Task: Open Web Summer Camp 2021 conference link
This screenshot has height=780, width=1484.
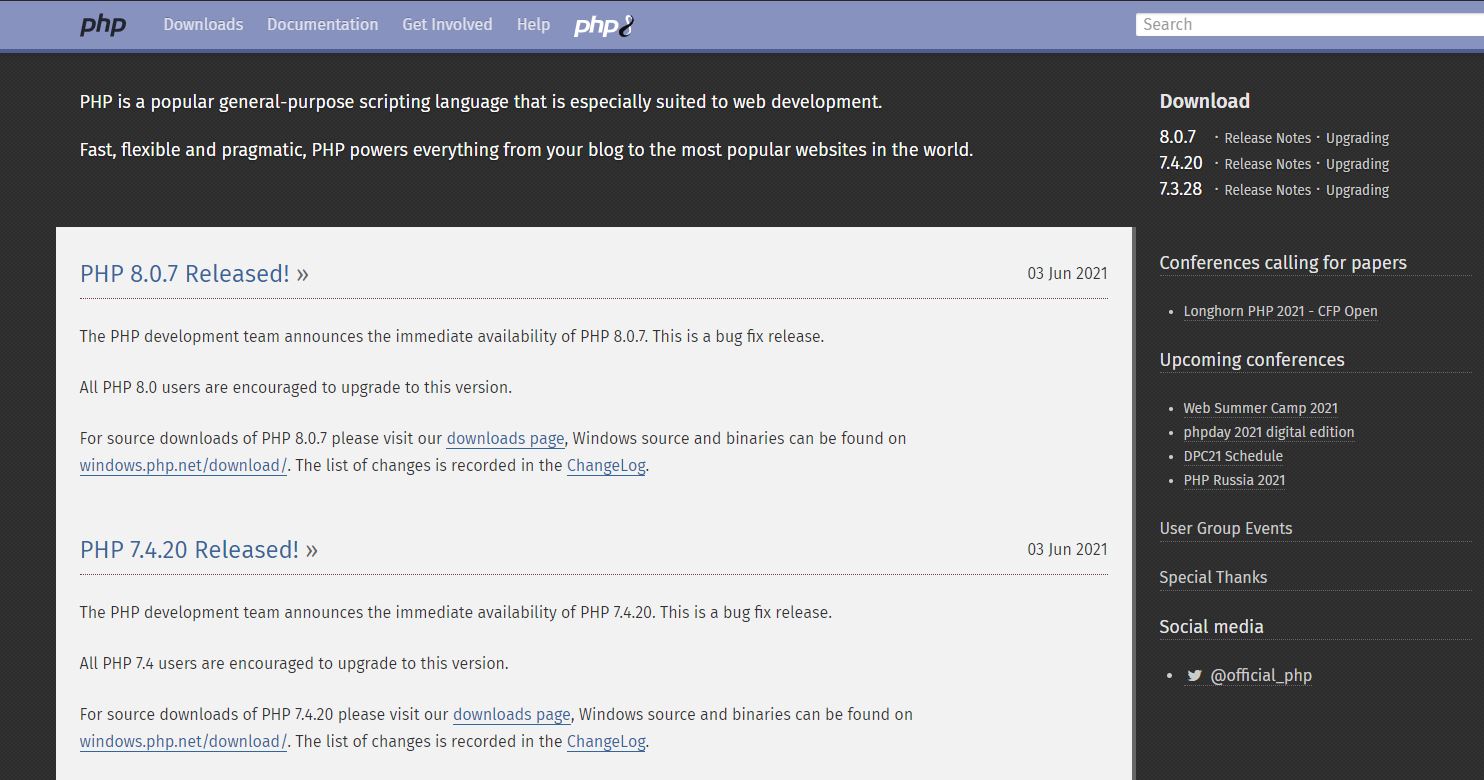Action: 1260,408
